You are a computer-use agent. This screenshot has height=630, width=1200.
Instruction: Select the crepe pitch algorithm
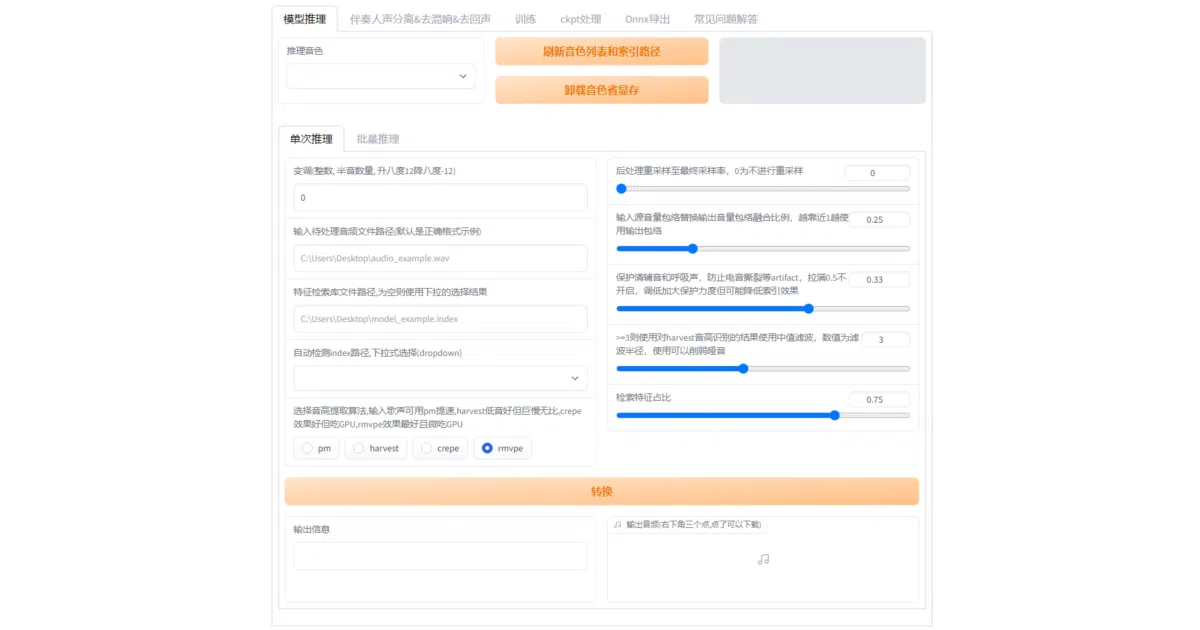[440, 448]
